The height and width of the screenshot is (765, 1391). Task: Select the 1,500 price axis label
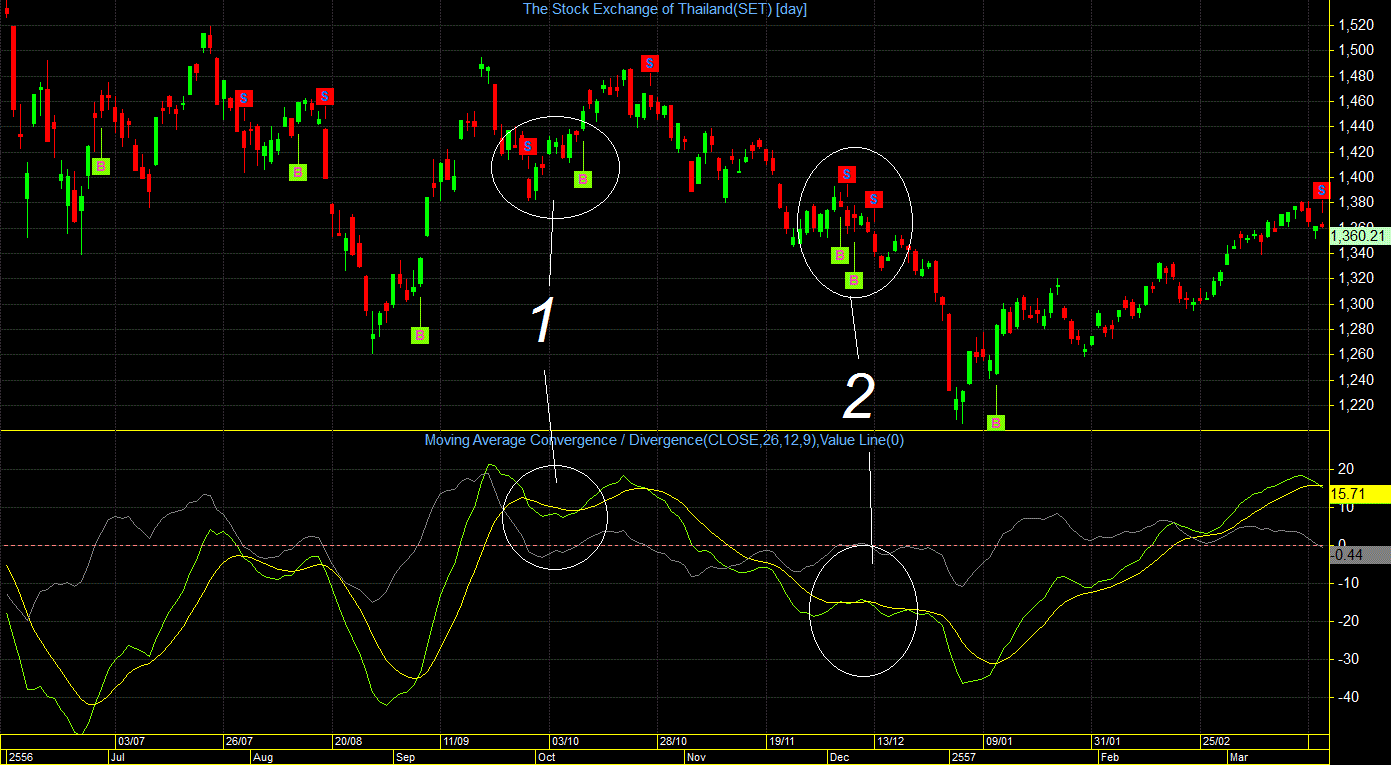click(1355, 50)
